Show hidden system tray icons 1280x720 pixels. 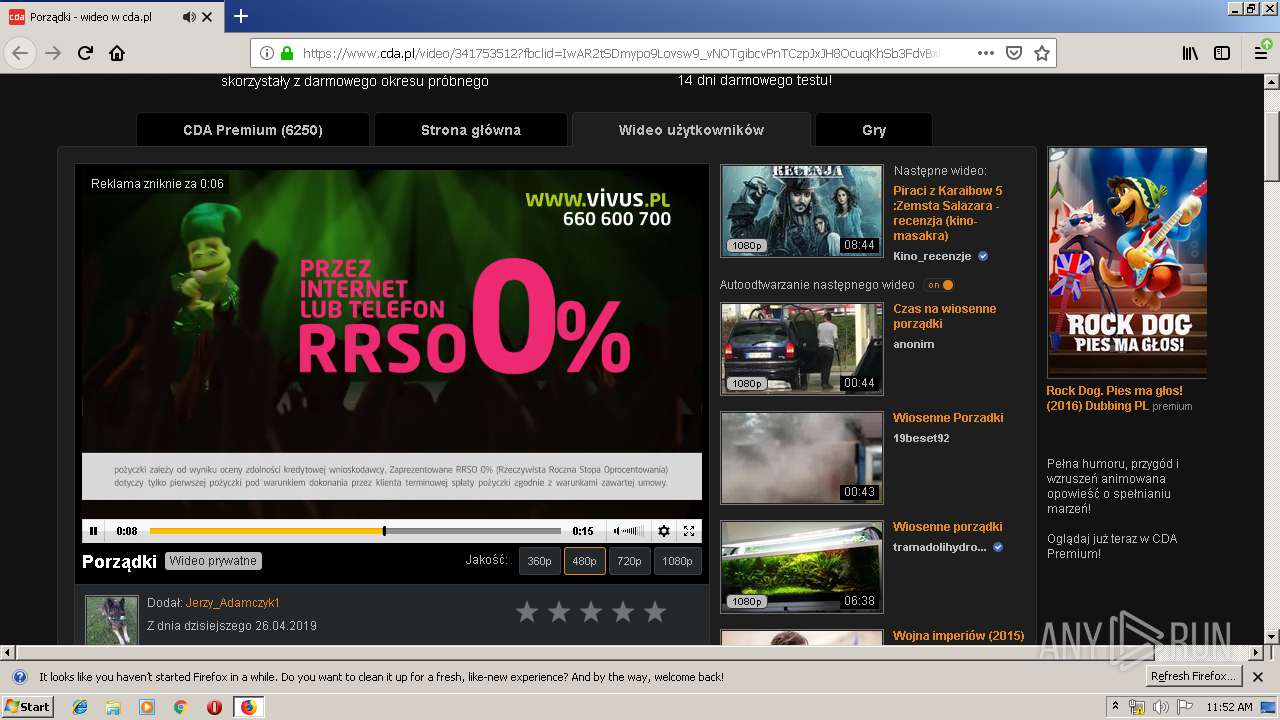click(x=1116, y=707)
